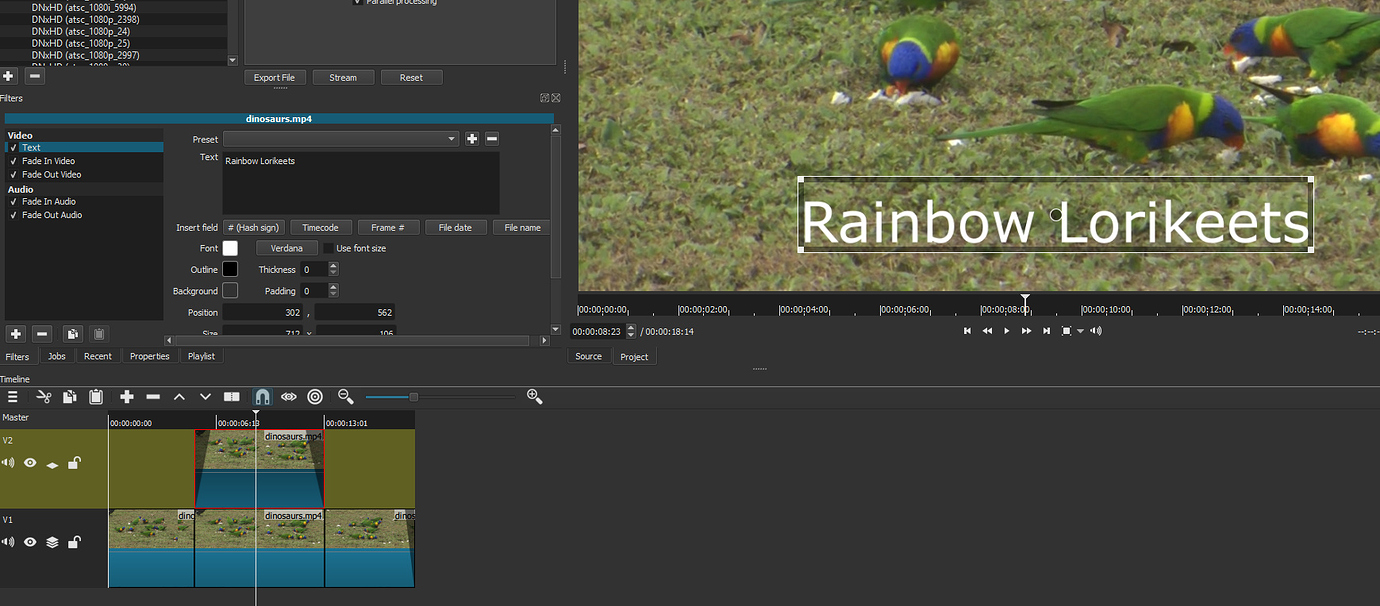Copy the clip via timeline copy icon
This screenshot has width=1380, height=606.
69,397
